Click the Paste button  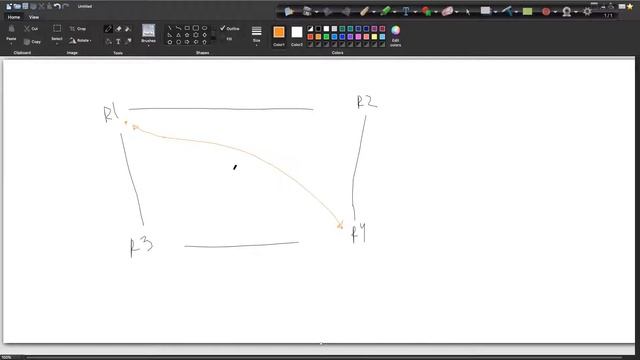click(11, 32)
